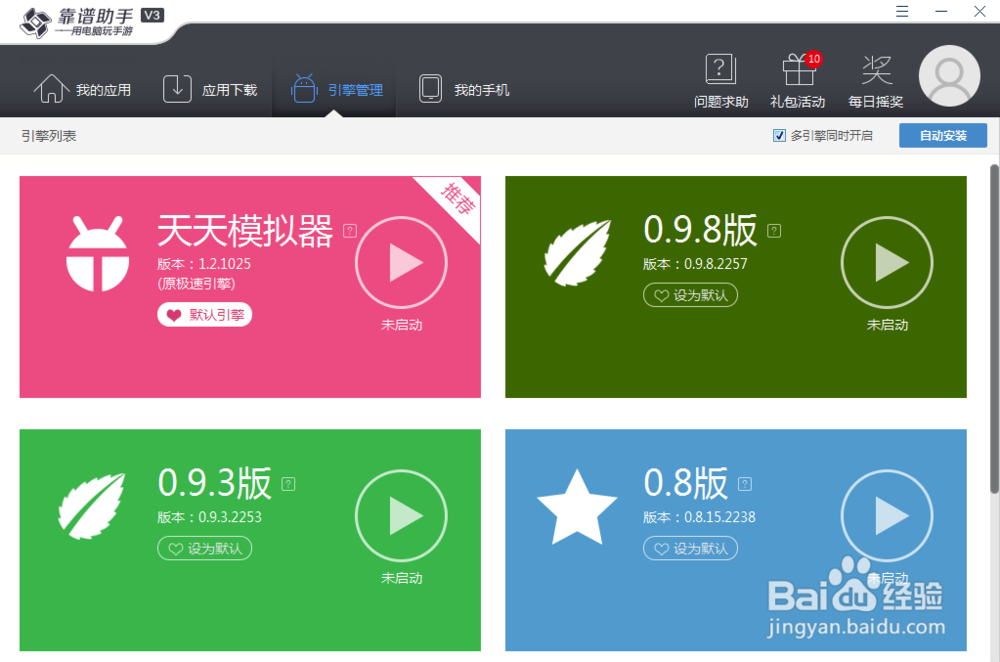Click 未启动 status under 0.9.3版

(401, 578)
